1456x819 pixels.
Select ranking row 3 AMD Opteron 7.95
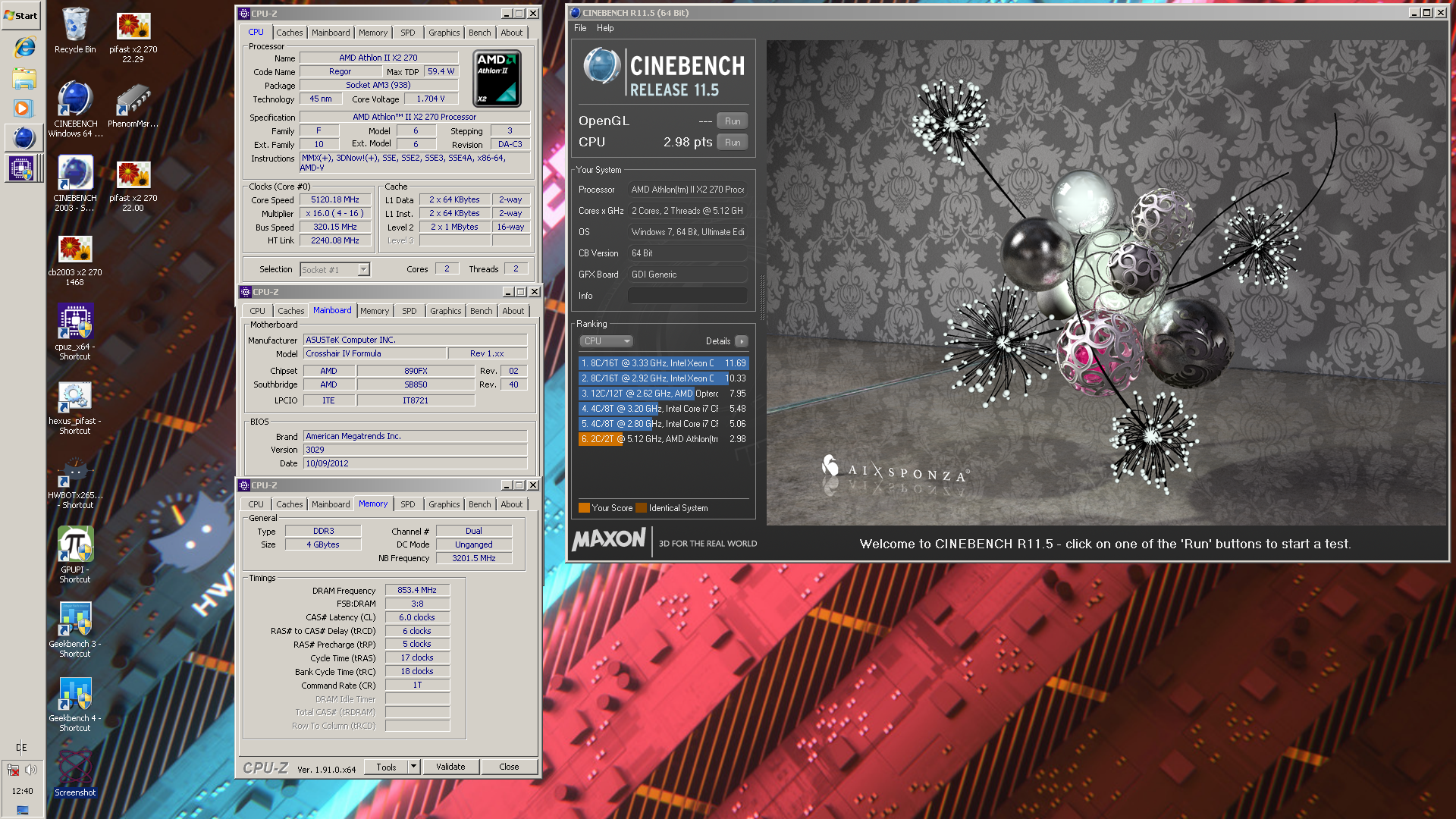tap(664, 394)
